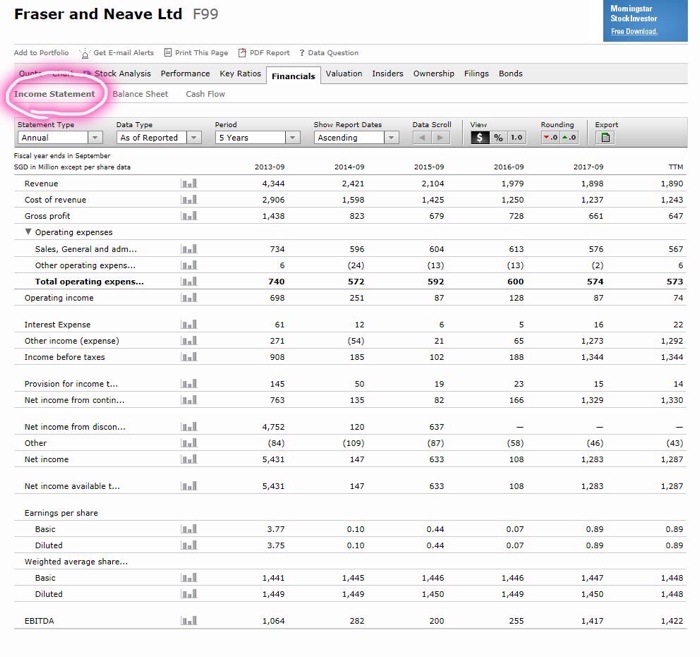Click the TTM column header
Image resolution: width=700 pixels, height=657 pixels.
676,167
